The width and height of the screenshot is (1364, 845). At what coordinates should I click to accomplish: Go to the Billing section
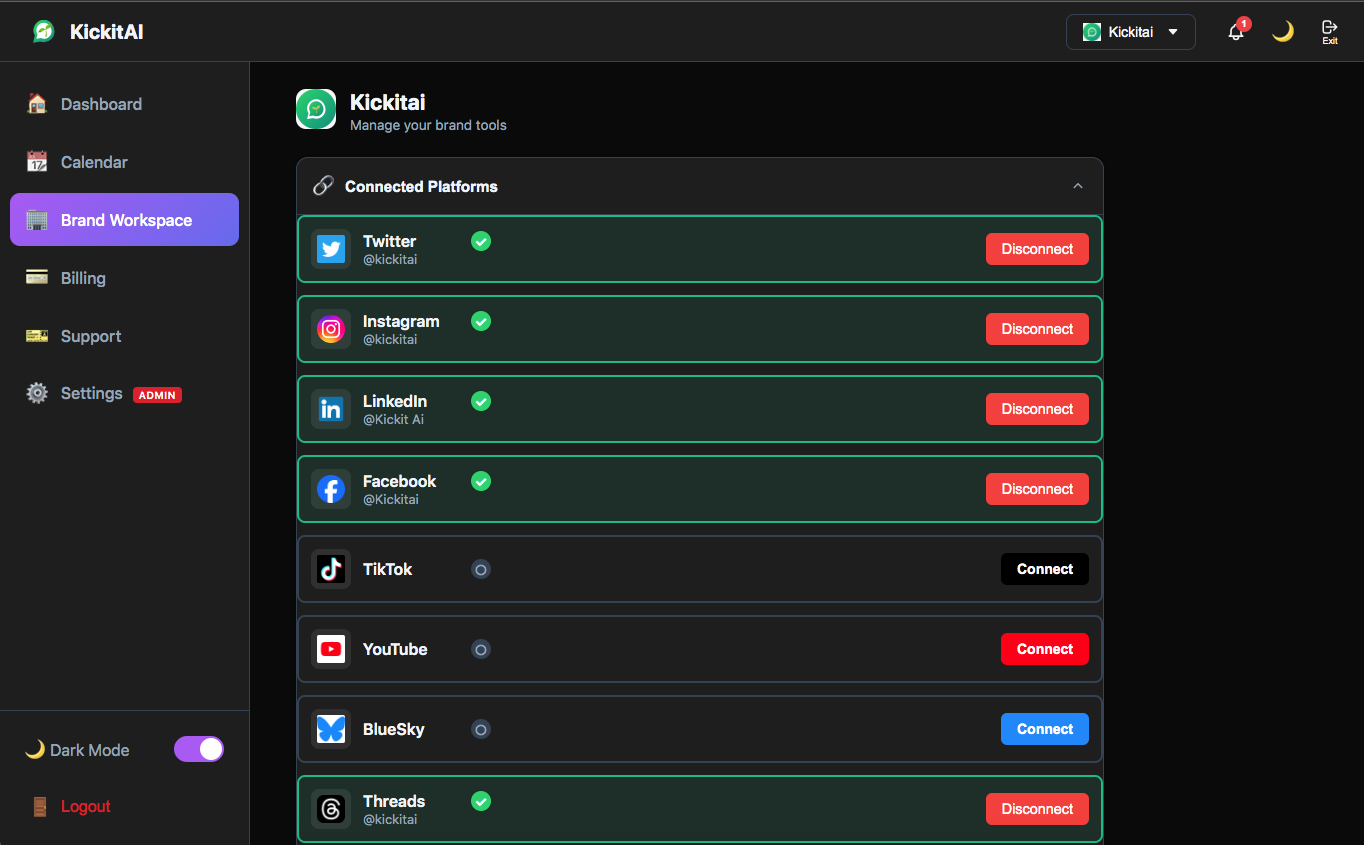83,278
